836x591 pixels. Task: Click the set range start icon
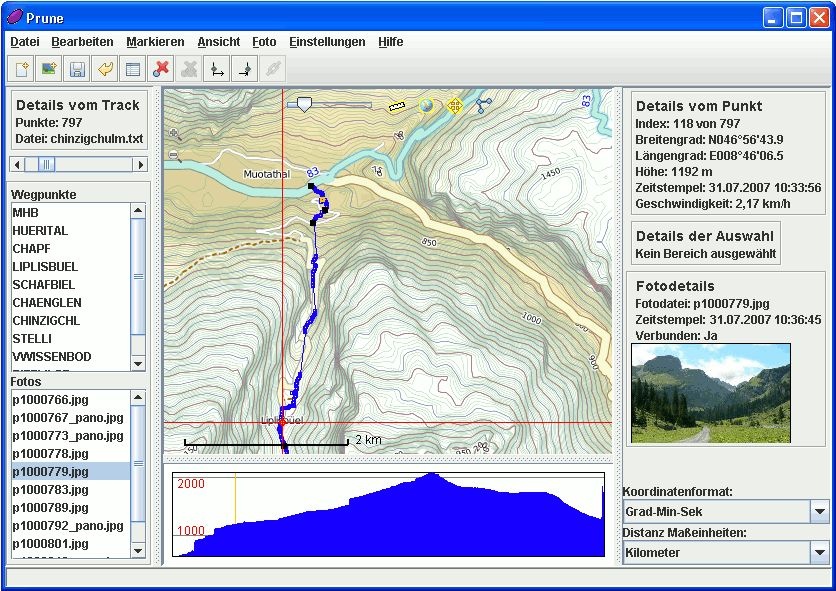pos(215,69)
